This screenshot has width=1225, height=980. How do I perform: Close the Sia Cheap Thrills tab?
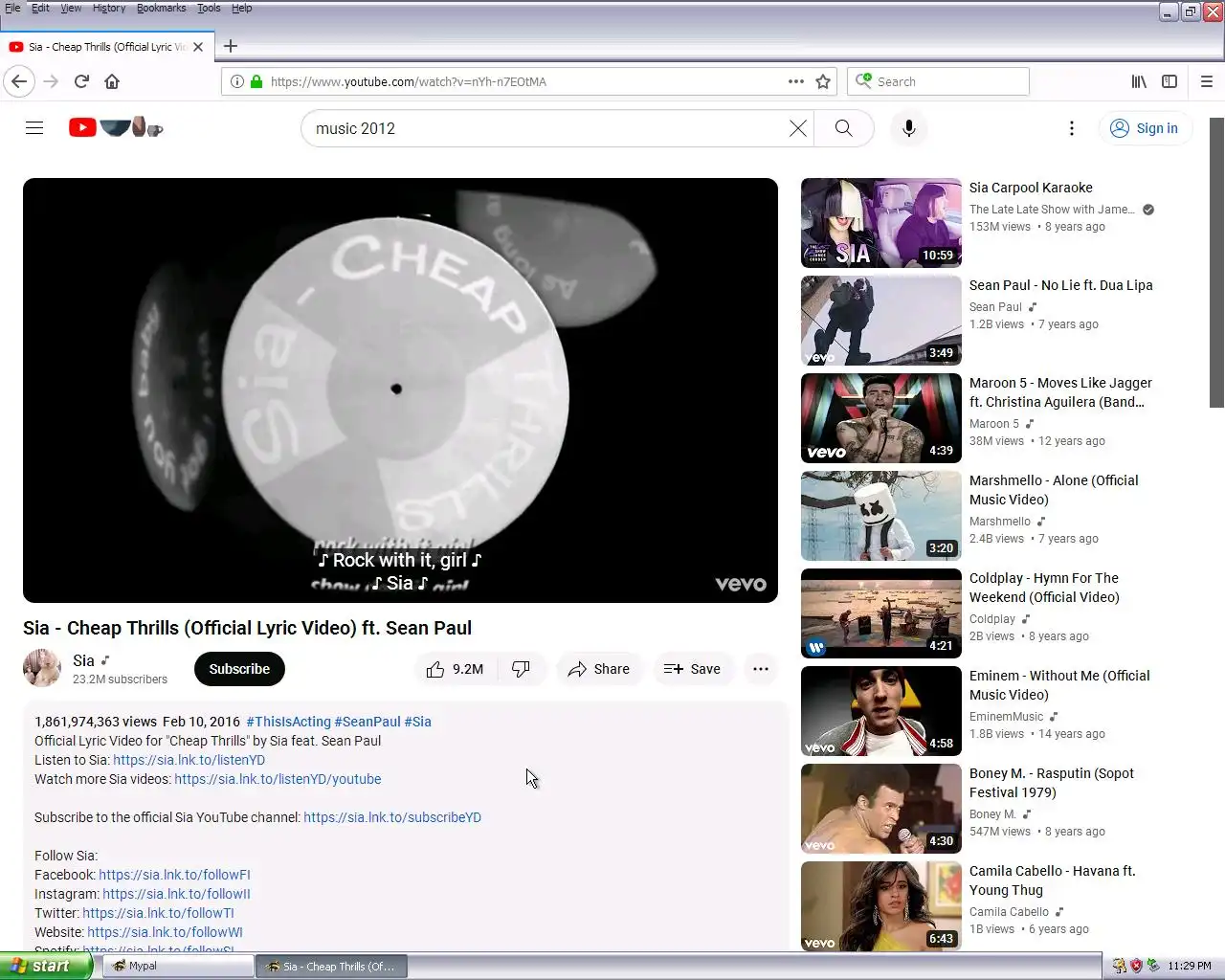click(198, 46)
